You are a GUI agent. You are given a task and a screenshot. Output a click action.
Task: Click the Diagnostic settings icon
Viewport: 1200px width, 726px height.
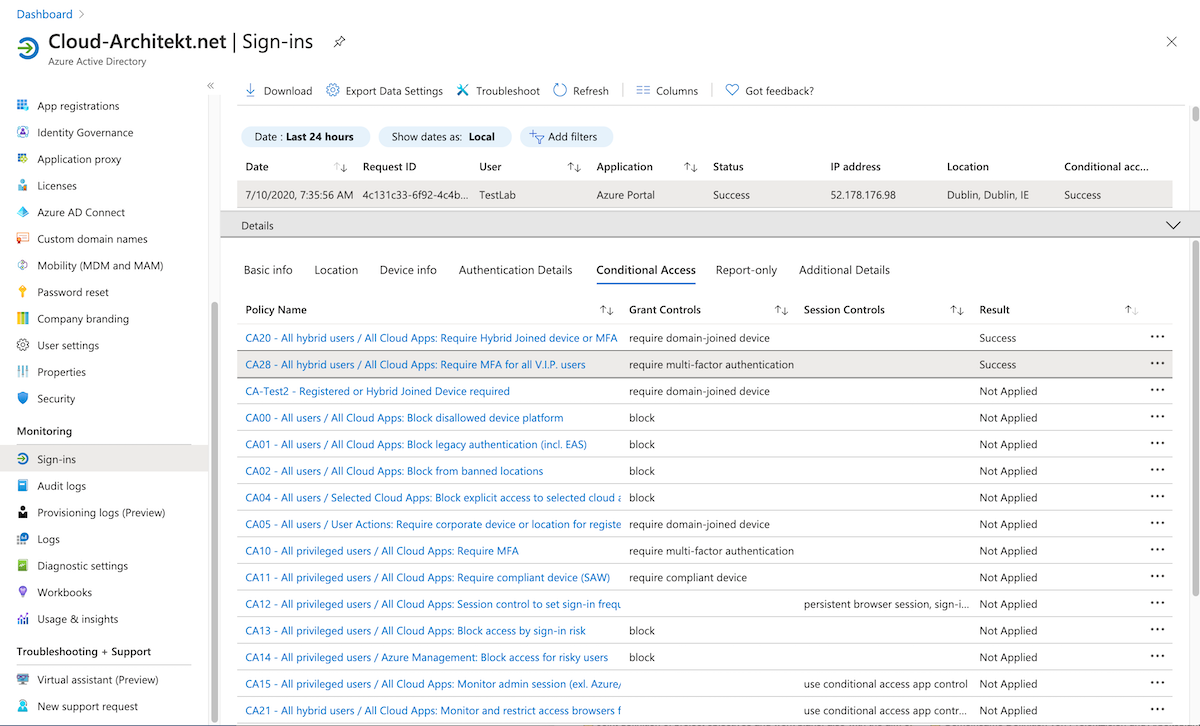[23, 565]
